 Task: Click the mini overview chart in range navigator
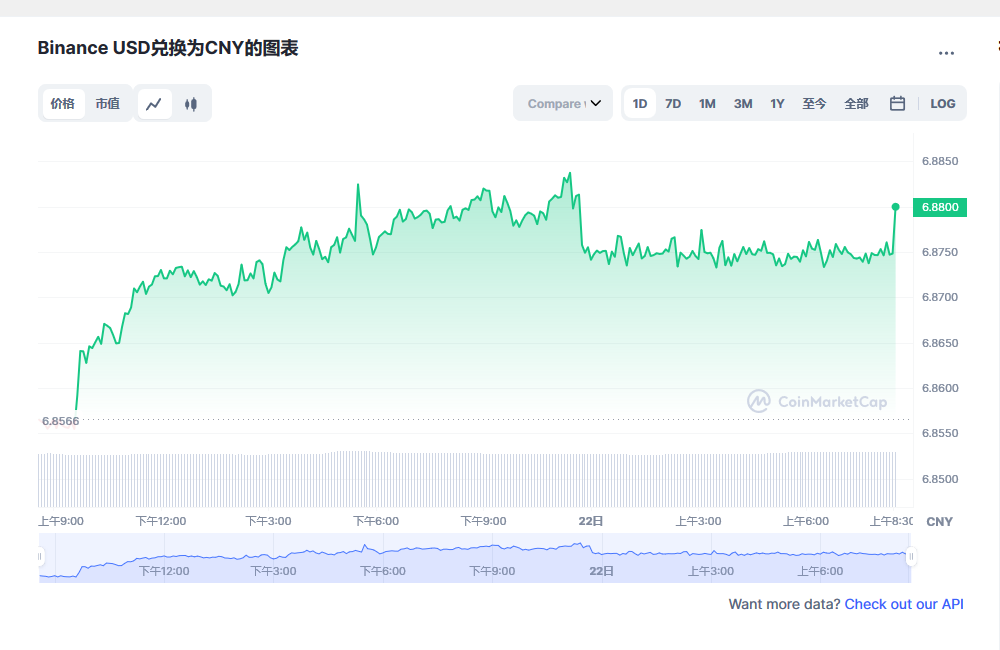point(475,558)
